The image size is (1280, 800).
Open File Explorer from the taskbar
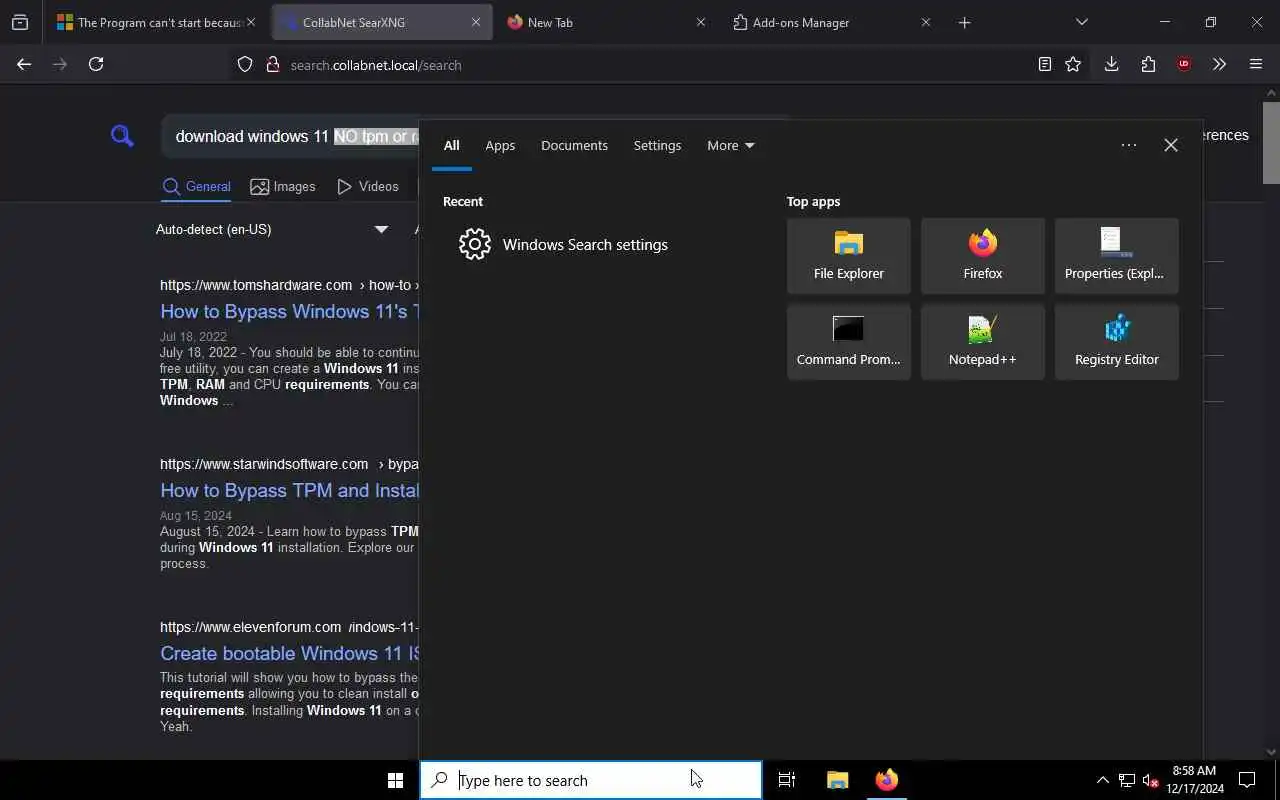(x=837, y=780)
